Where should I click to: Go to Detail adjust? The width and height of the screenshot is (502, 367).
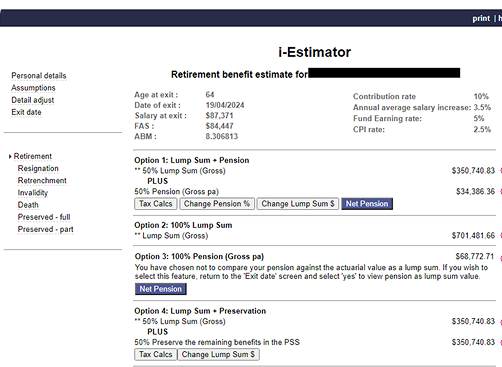(x=33, y=100)
